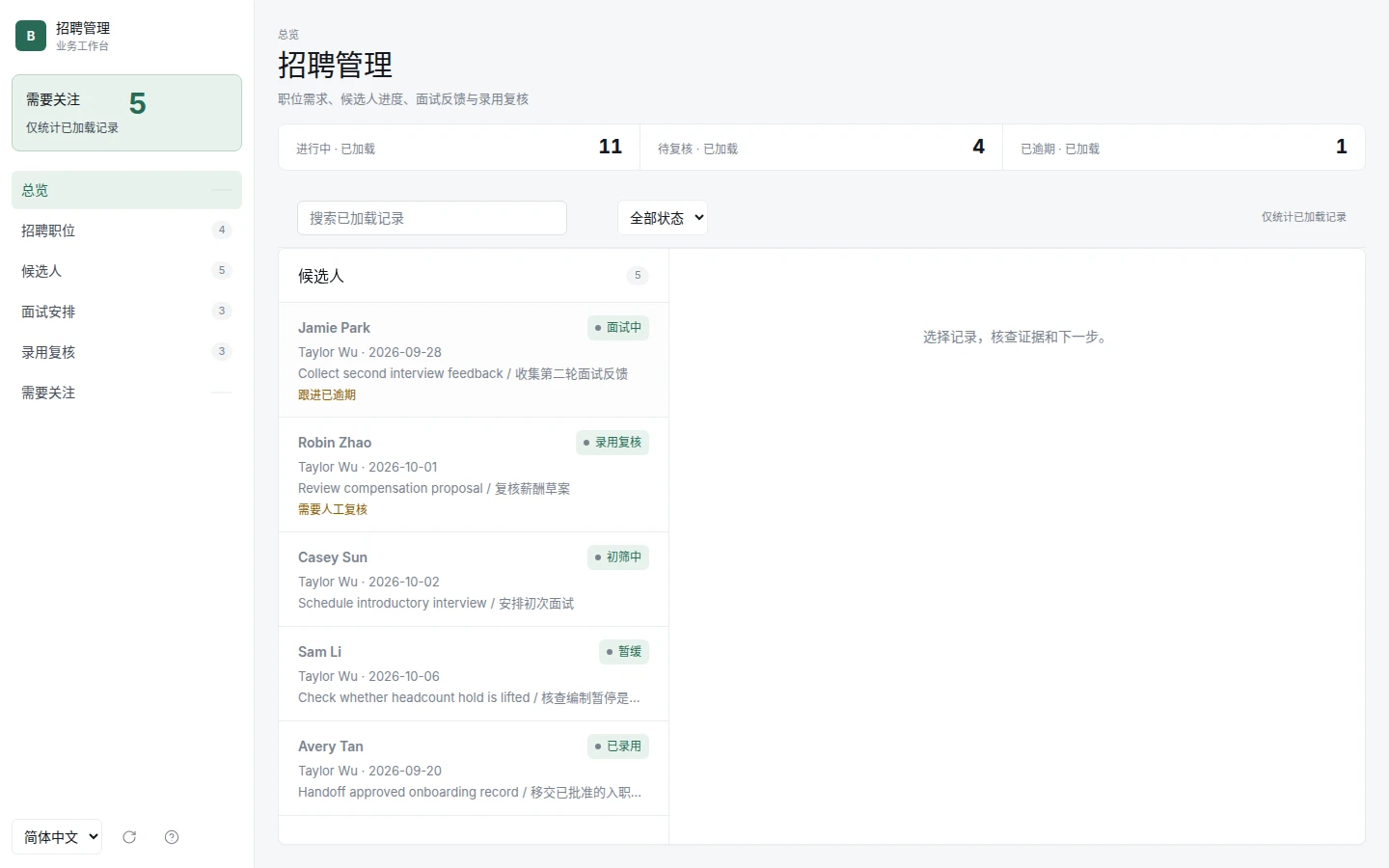Screen dimensions: 1389x868
Task: Click the refresh icon in sidebar footer
Action: tap(129, 837)
